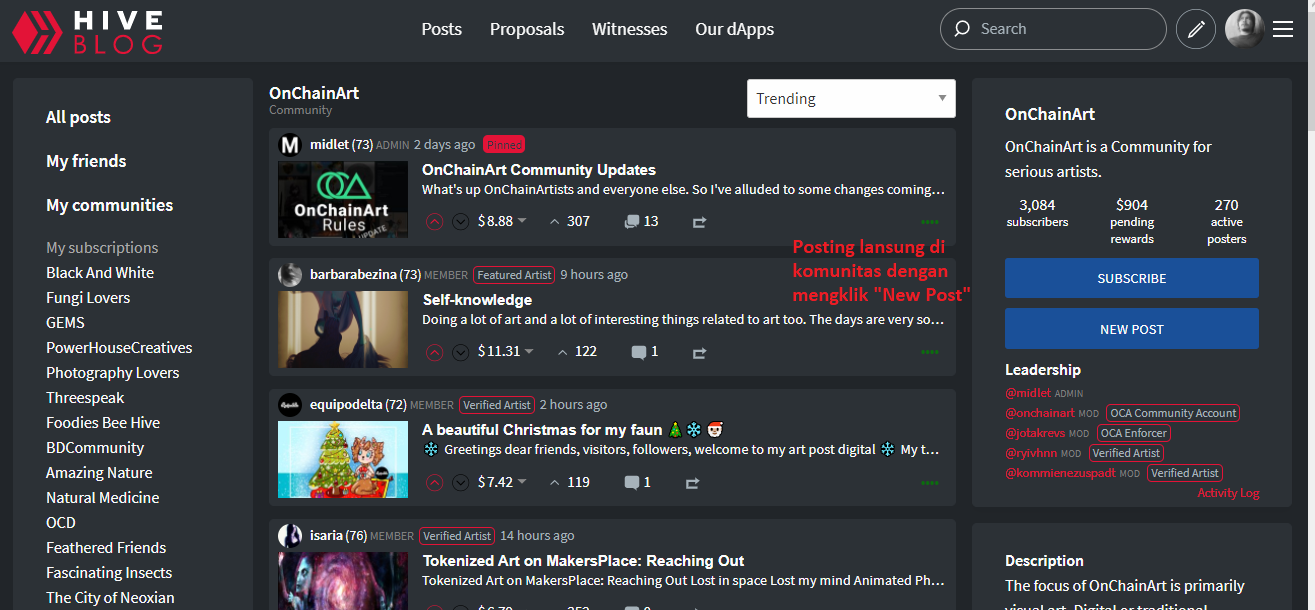Reblog the OnChainArt Community Updates post
Screen dimensions: 1315x610
[698, 221]
